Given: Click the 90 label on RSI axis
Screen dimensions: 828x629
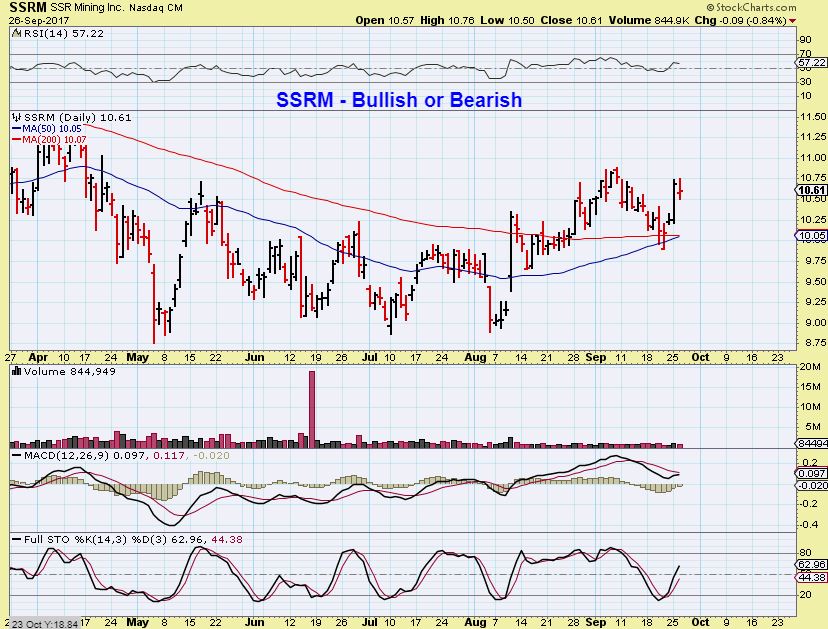Looking at the screenshot, I should click(805, 40).
